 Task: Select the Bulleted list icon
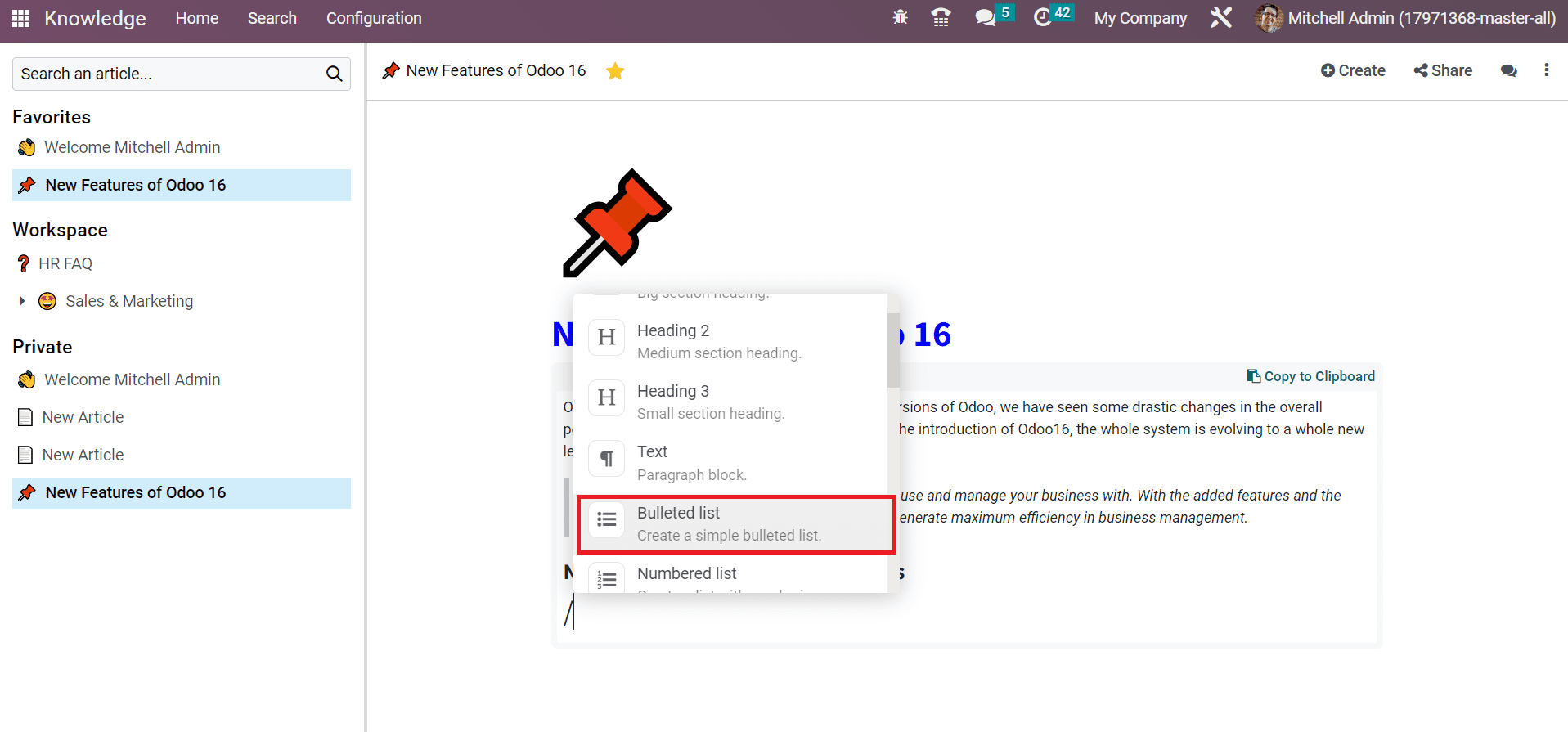click(x=607, y=519)
